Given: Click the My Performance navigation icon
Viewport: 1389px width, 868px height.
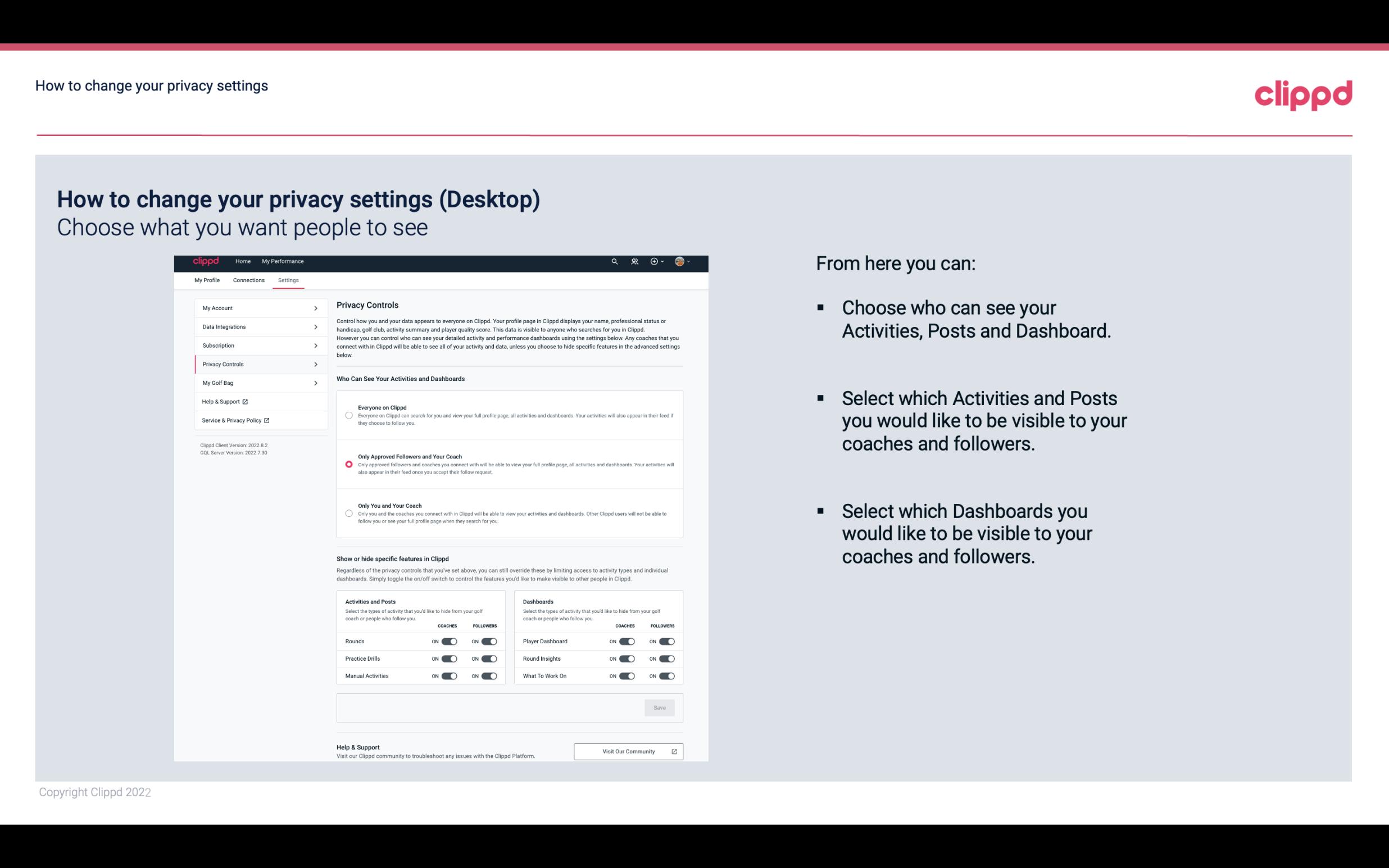Looking at the screenshot, I should [284, 261].
